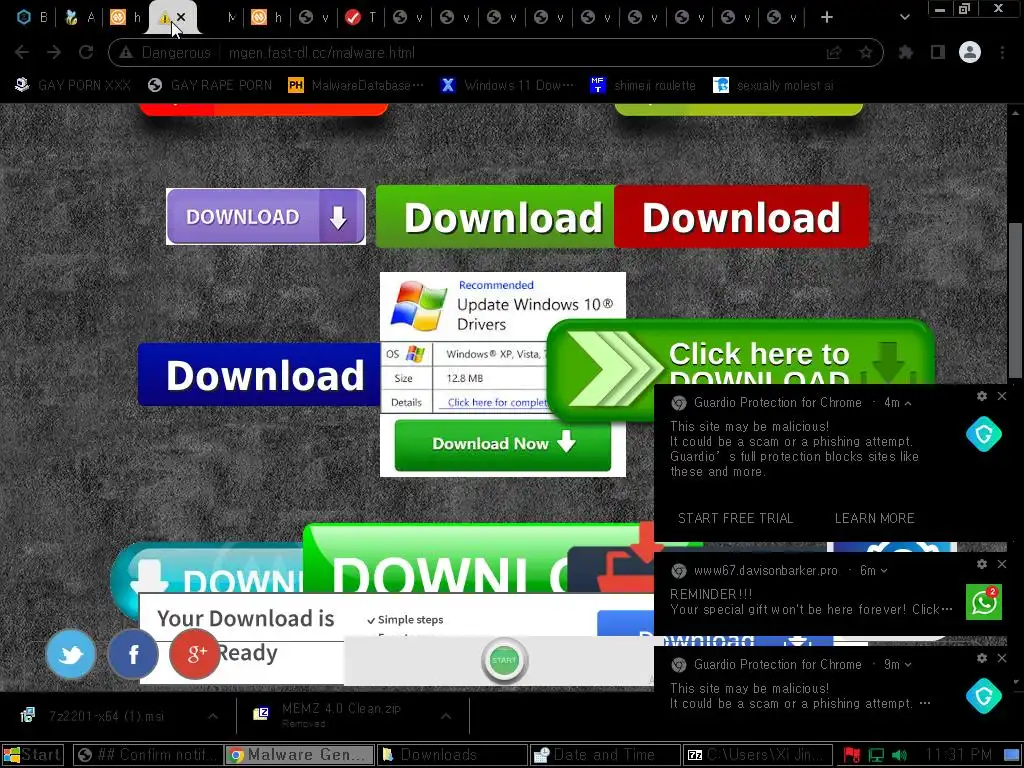Click the purple DOWNLOAD button
Viewport: 1024px width, 768px height.
[266, 216]
